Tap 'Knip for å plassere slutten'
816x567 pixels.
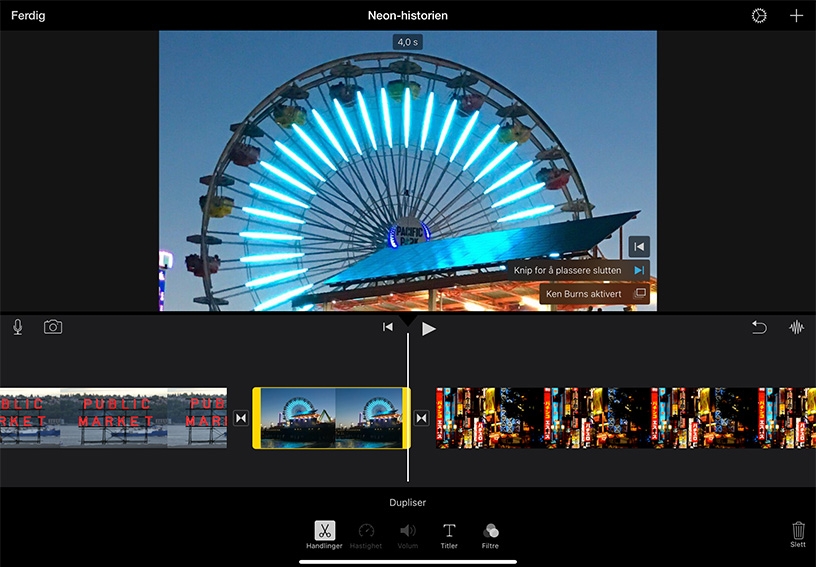coord(579,270)
